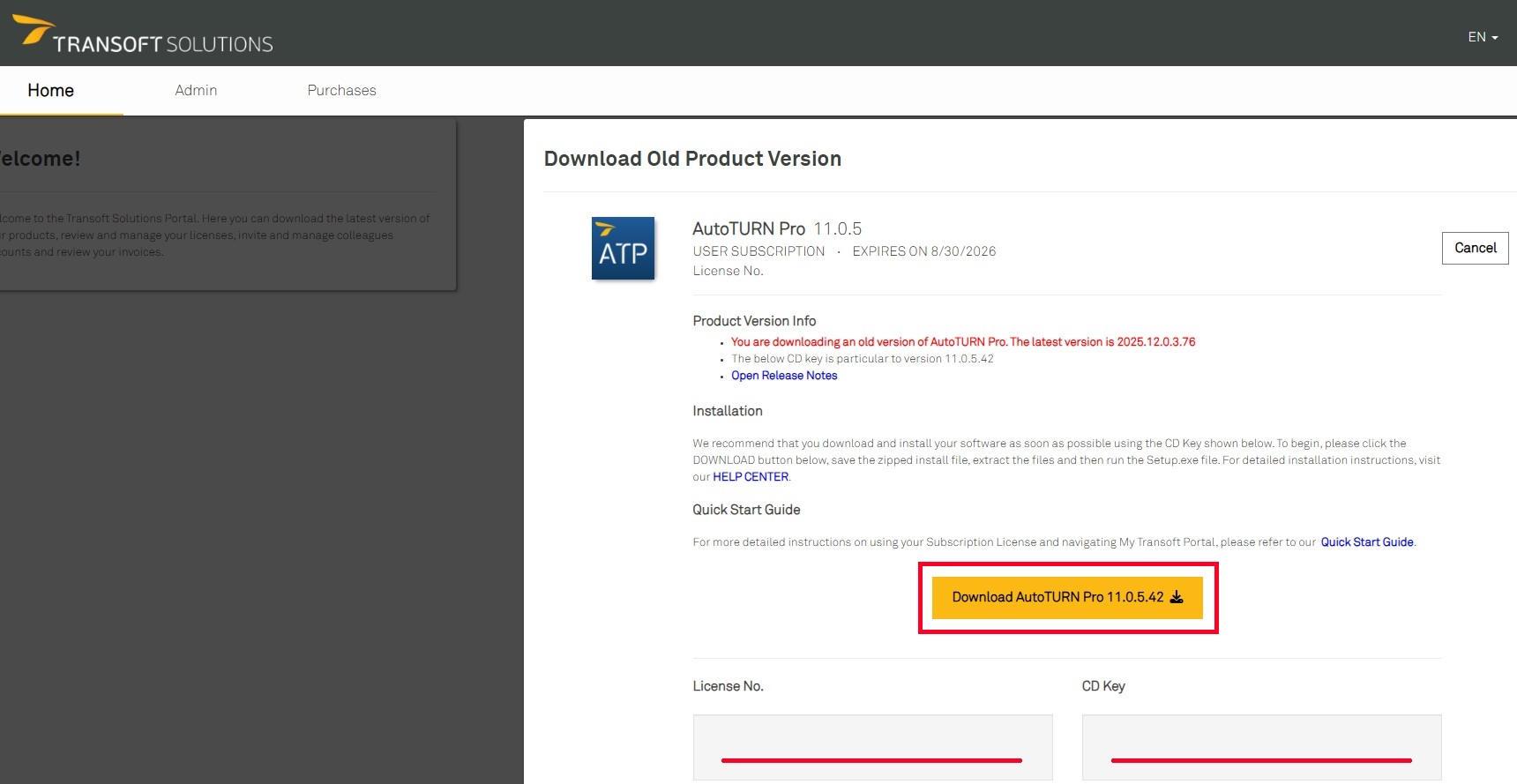Select the AutoTURN Pro 11.0.5 product title

776,228
